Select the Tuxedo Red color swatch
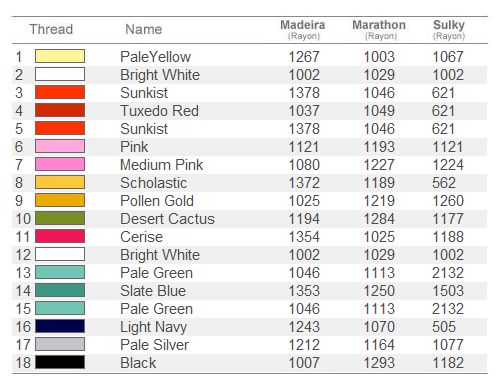500x384 pixels. pyautogui.click(x=60, y=110)
